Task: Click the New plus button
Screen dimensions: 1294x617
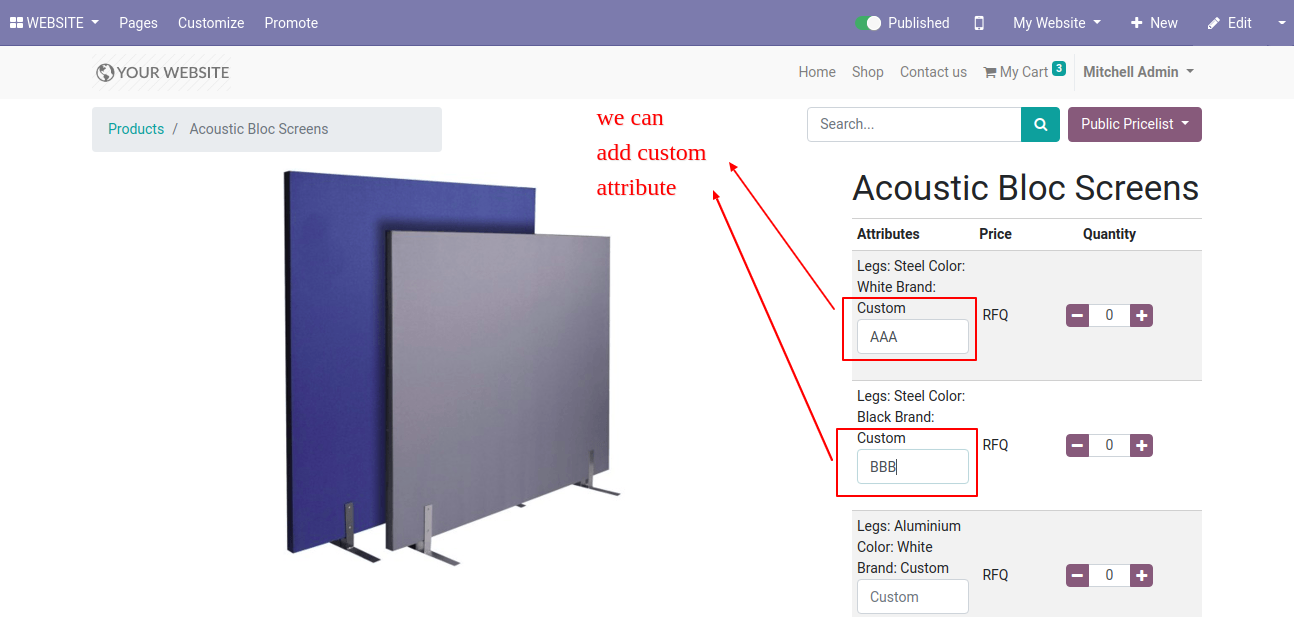Action: click(x=1154, y=23)
